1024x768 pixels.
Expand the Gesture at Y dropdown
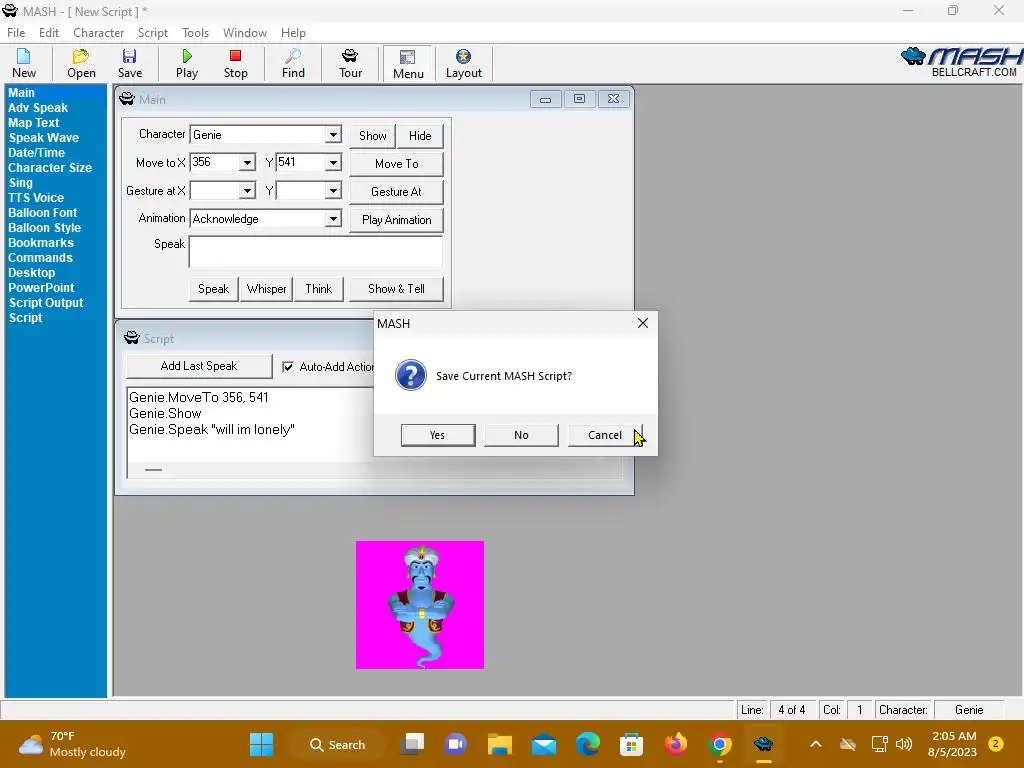pyautogui.click(x=333, y=191)
